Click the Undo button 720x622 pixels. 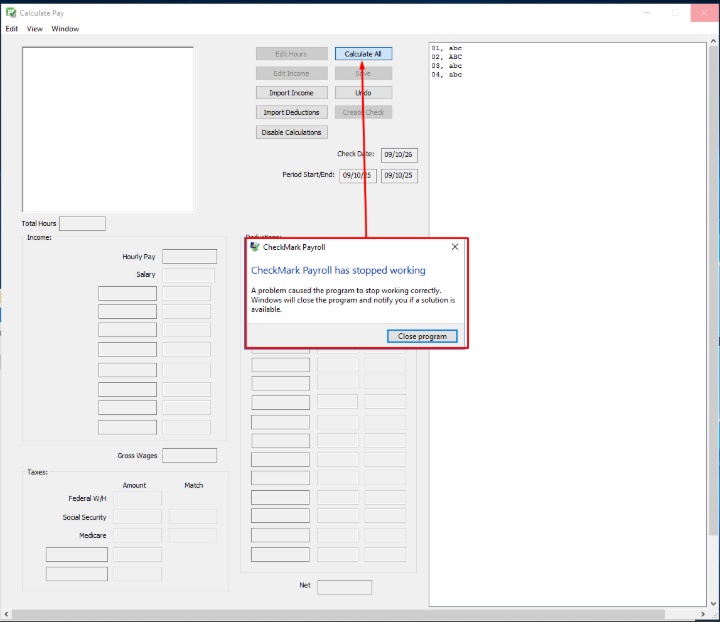pyautogui.click(x=363, y=93)
